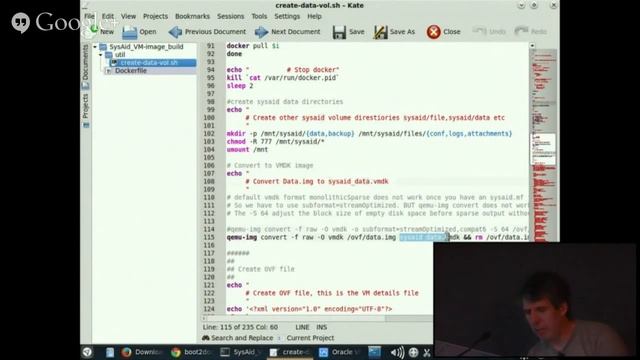Click 'umount' on line 104
The image size is (640, 360).
[x=238, y=150]
